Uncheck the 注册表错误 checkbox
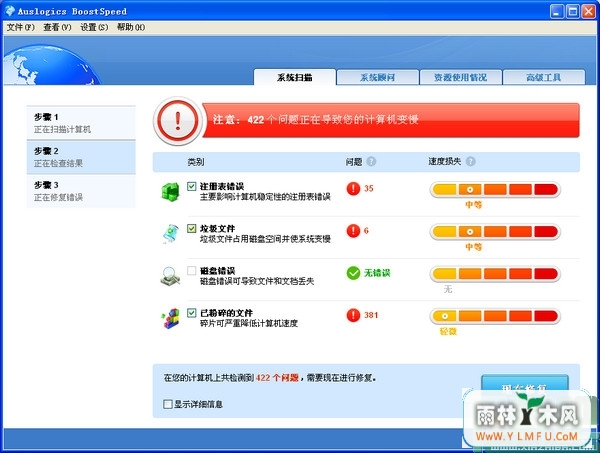Viewport: 600px width, 453px height. click(192, 186)
